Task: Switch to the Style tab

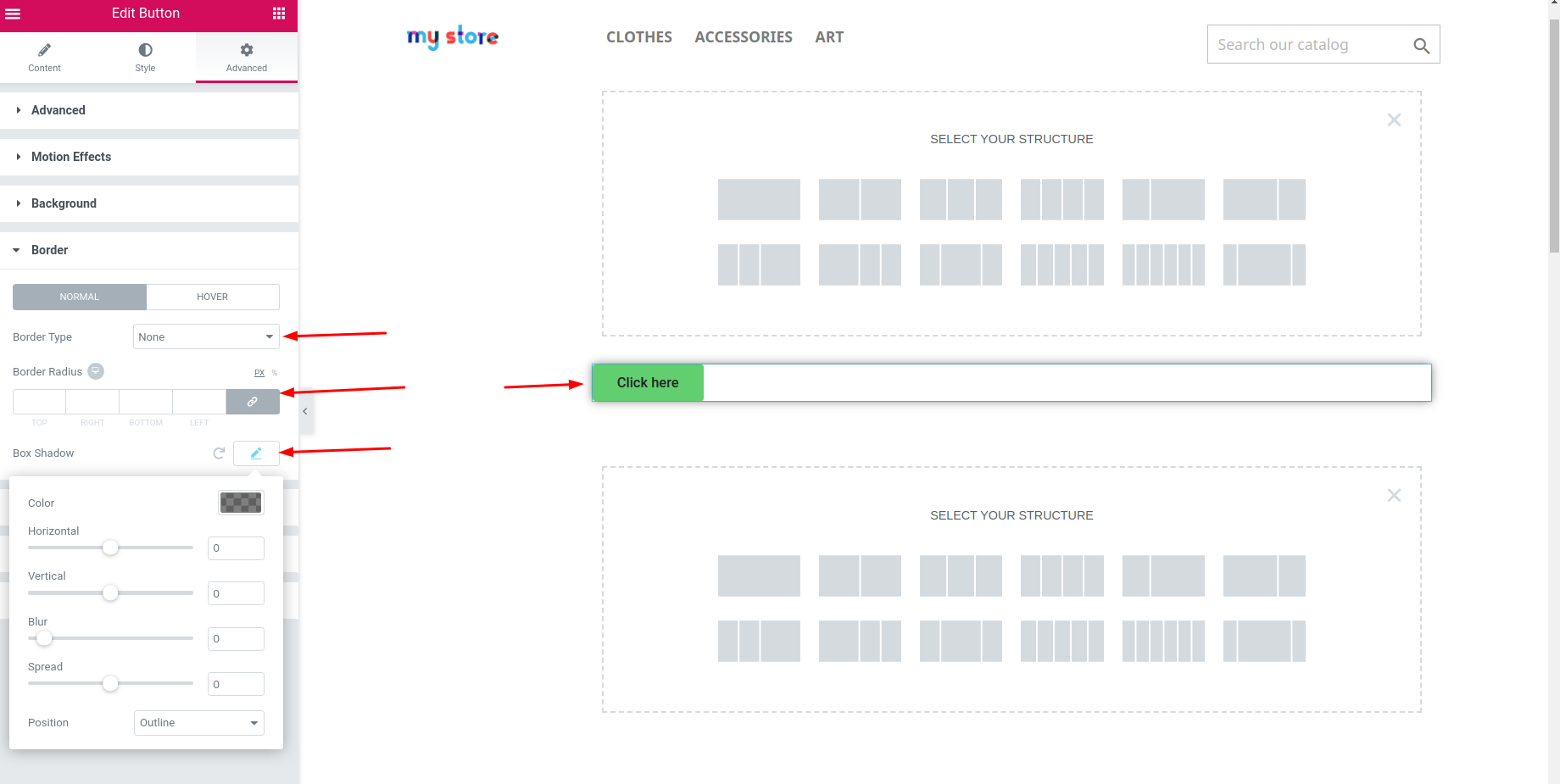Action: (x=145, y=58)
